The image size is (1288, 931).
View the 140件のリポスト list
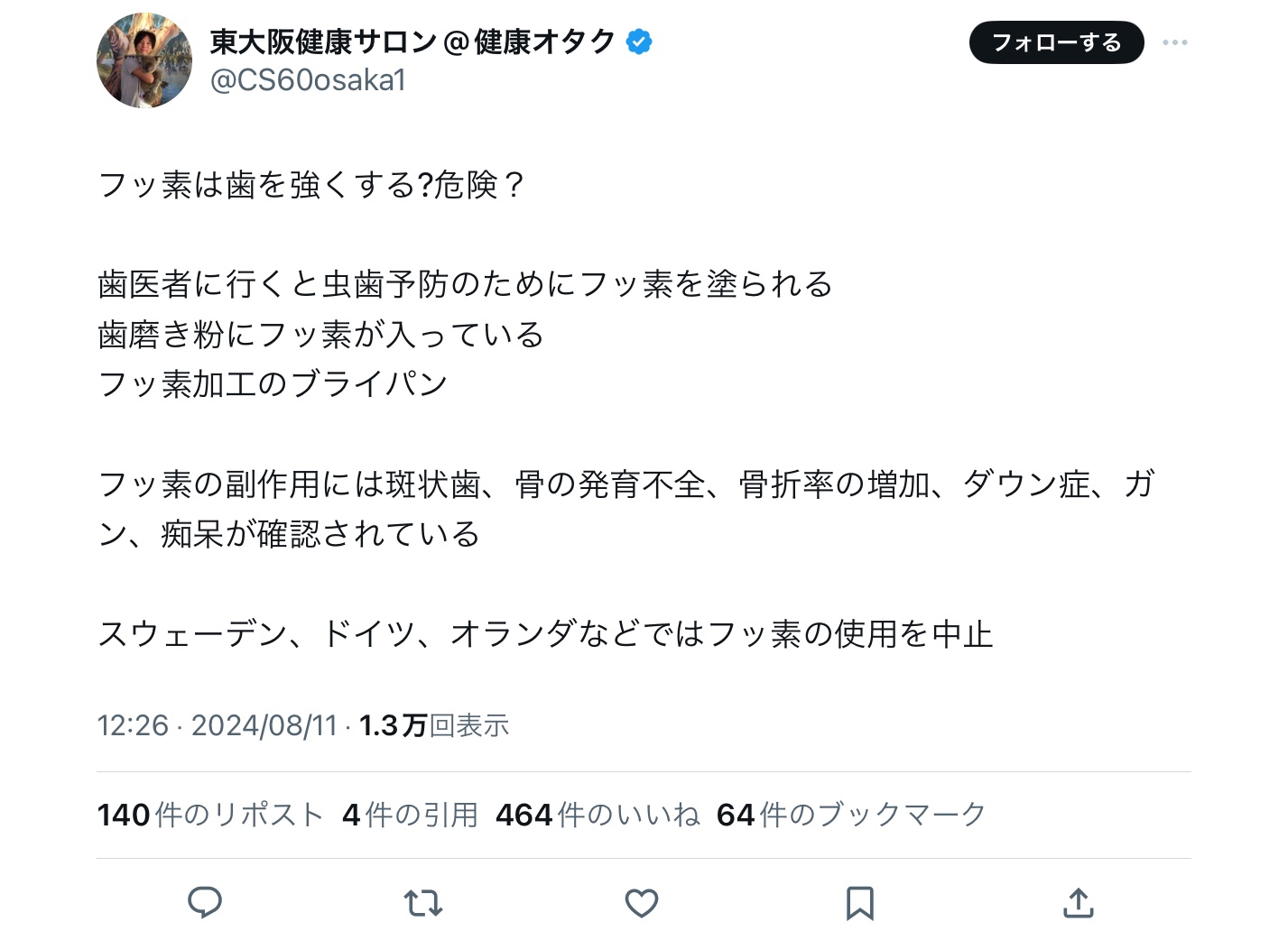(210, 815)
